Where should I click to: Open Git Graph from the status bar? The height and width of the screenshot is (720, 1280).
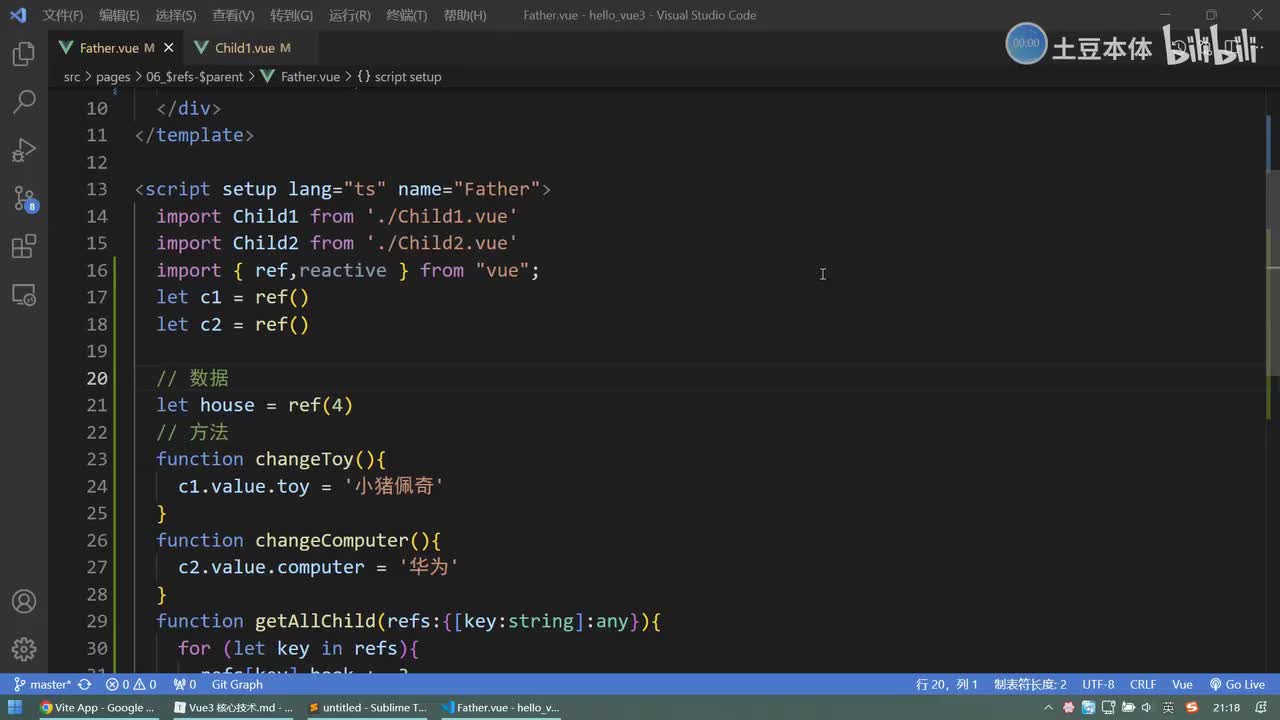coord(237,685)
